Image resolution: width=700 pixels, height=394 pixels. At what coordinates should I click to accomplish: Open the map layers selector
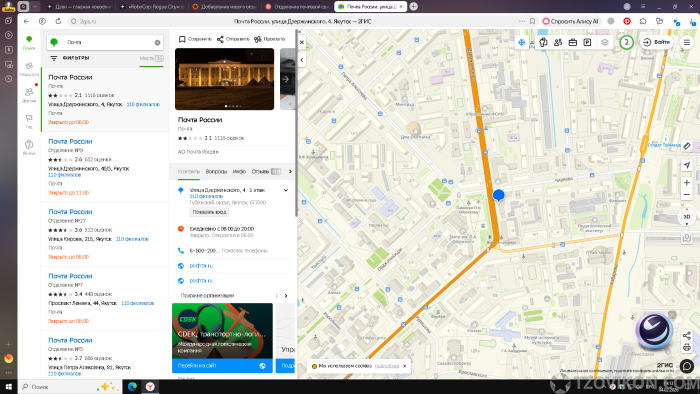[604, 42]
